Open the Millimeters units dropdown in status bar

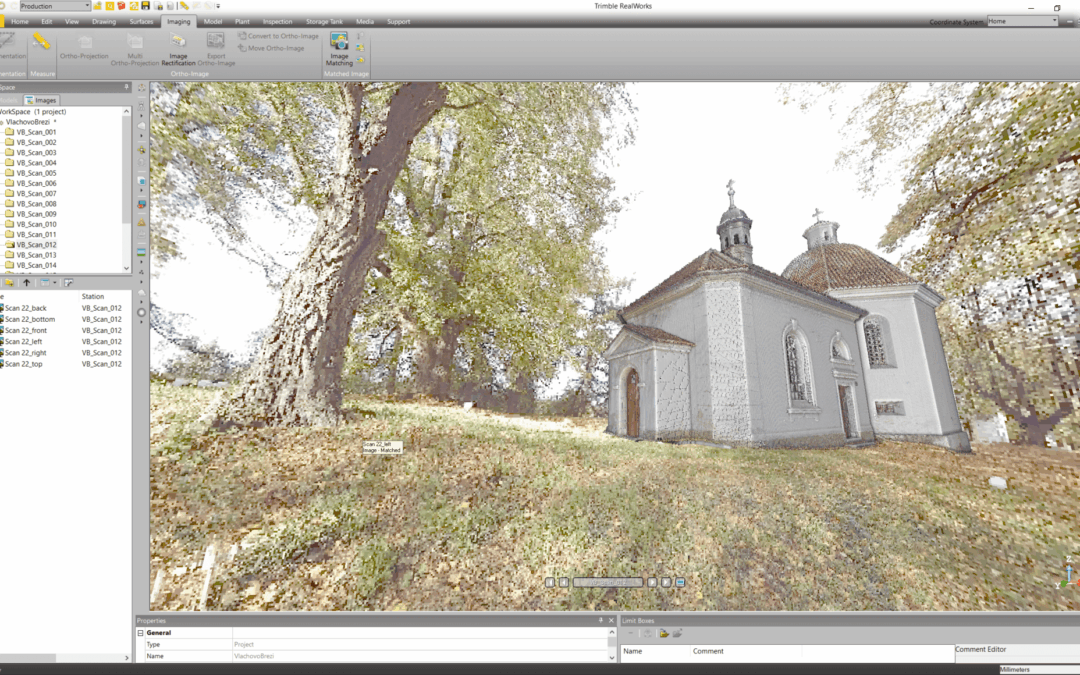pos(1038,669)
